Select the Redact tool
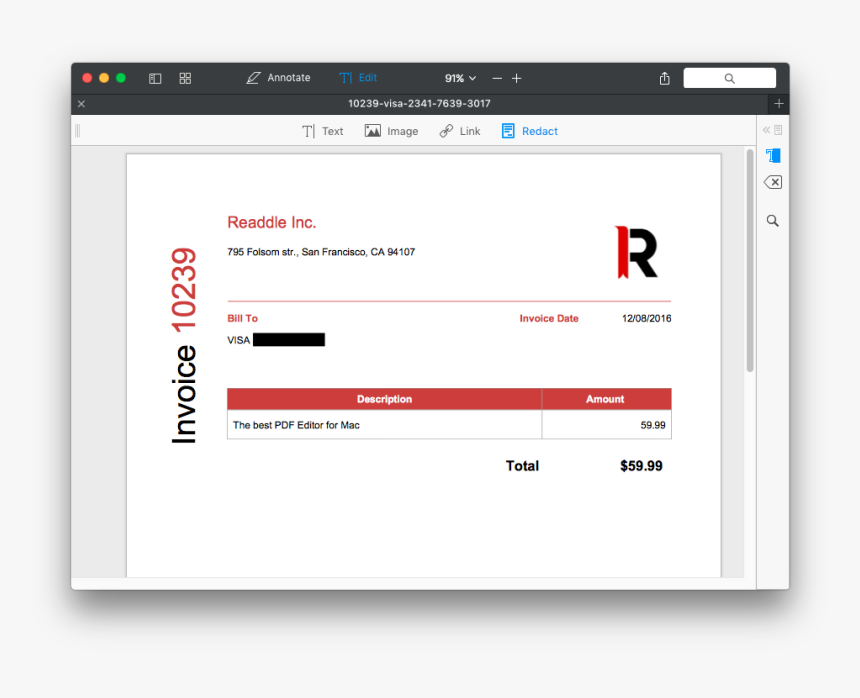This screenshot has height=698, width=860. pyautogui.click(x=530, y=131)
